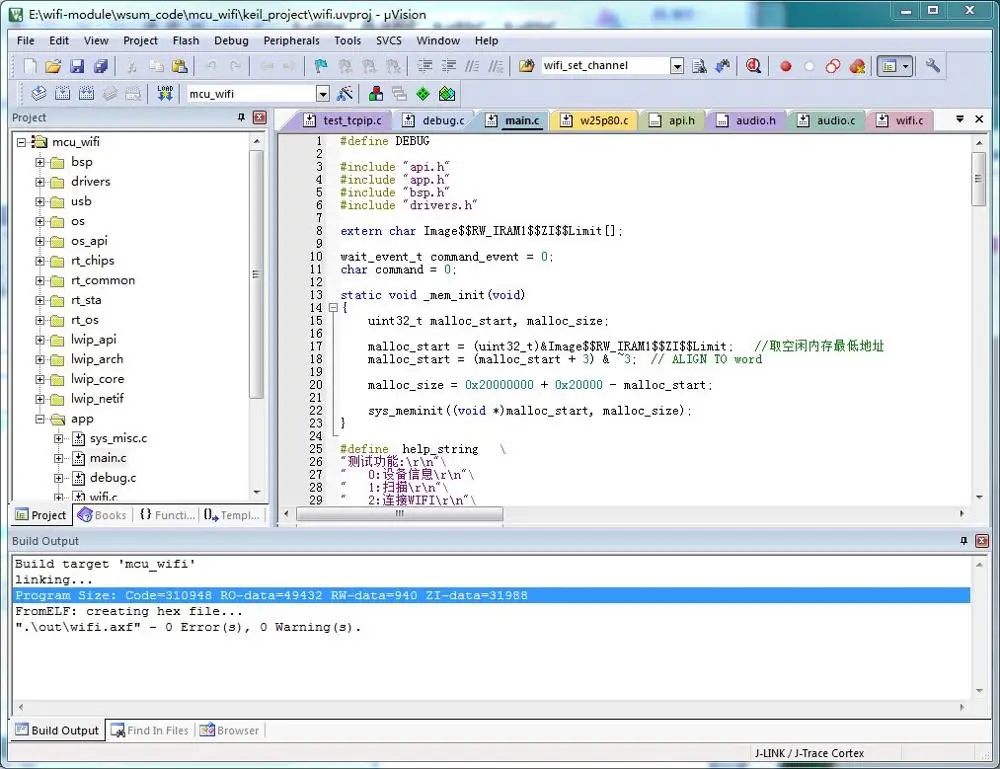Click the Save All icon
Viewport: 1000px width, 769px height.
(x=101, y=66)
